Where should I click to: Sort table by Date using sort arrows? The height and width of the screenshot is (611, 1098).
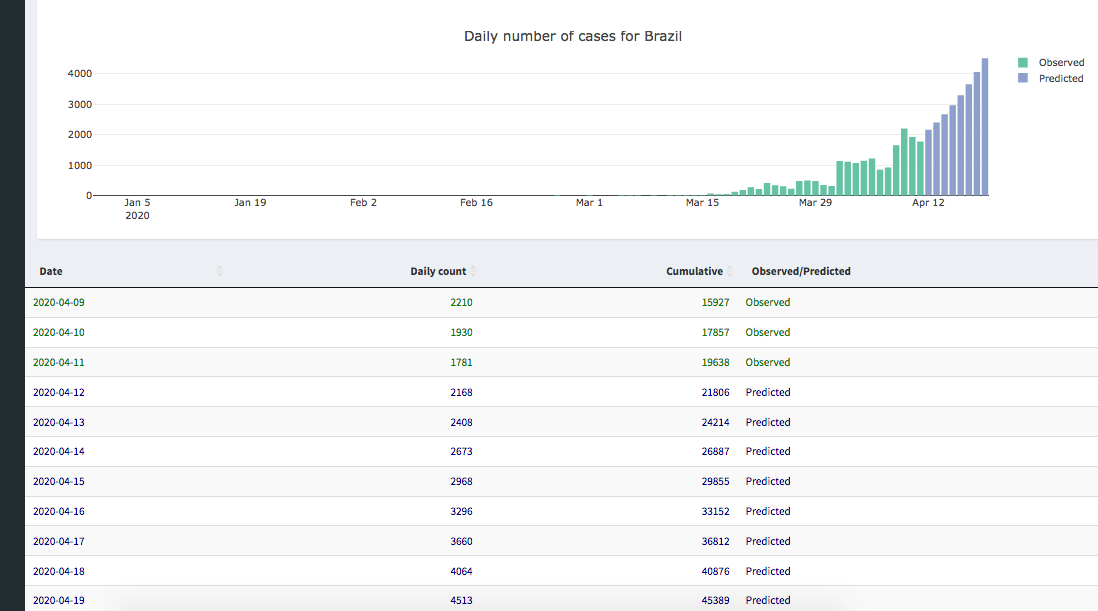pyautogui.click(x=219, y=271)
